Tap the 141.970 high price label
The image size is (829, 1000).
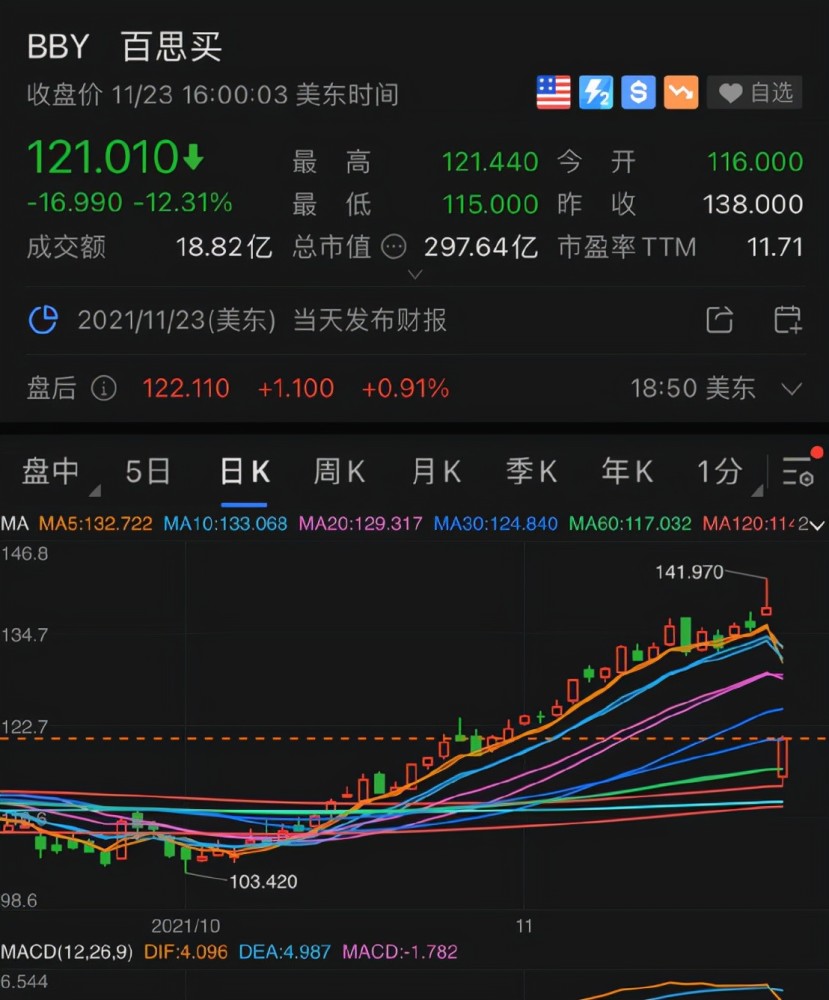click(x=689, y=572)
